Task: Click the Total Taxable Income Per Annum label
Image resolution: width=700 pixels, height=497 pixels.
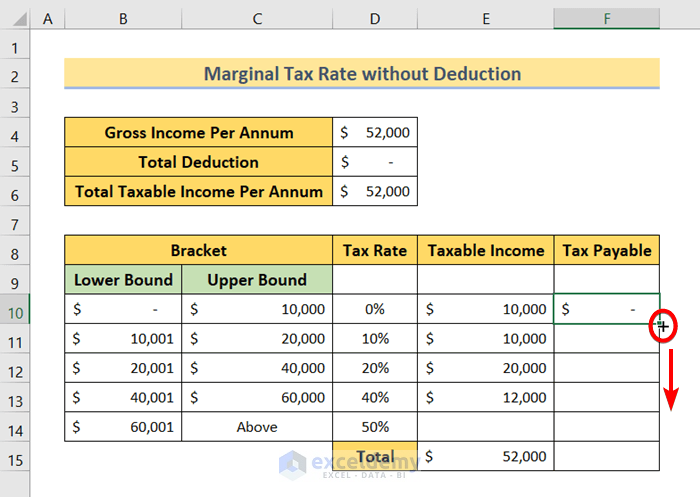Action: click(199, 191)
